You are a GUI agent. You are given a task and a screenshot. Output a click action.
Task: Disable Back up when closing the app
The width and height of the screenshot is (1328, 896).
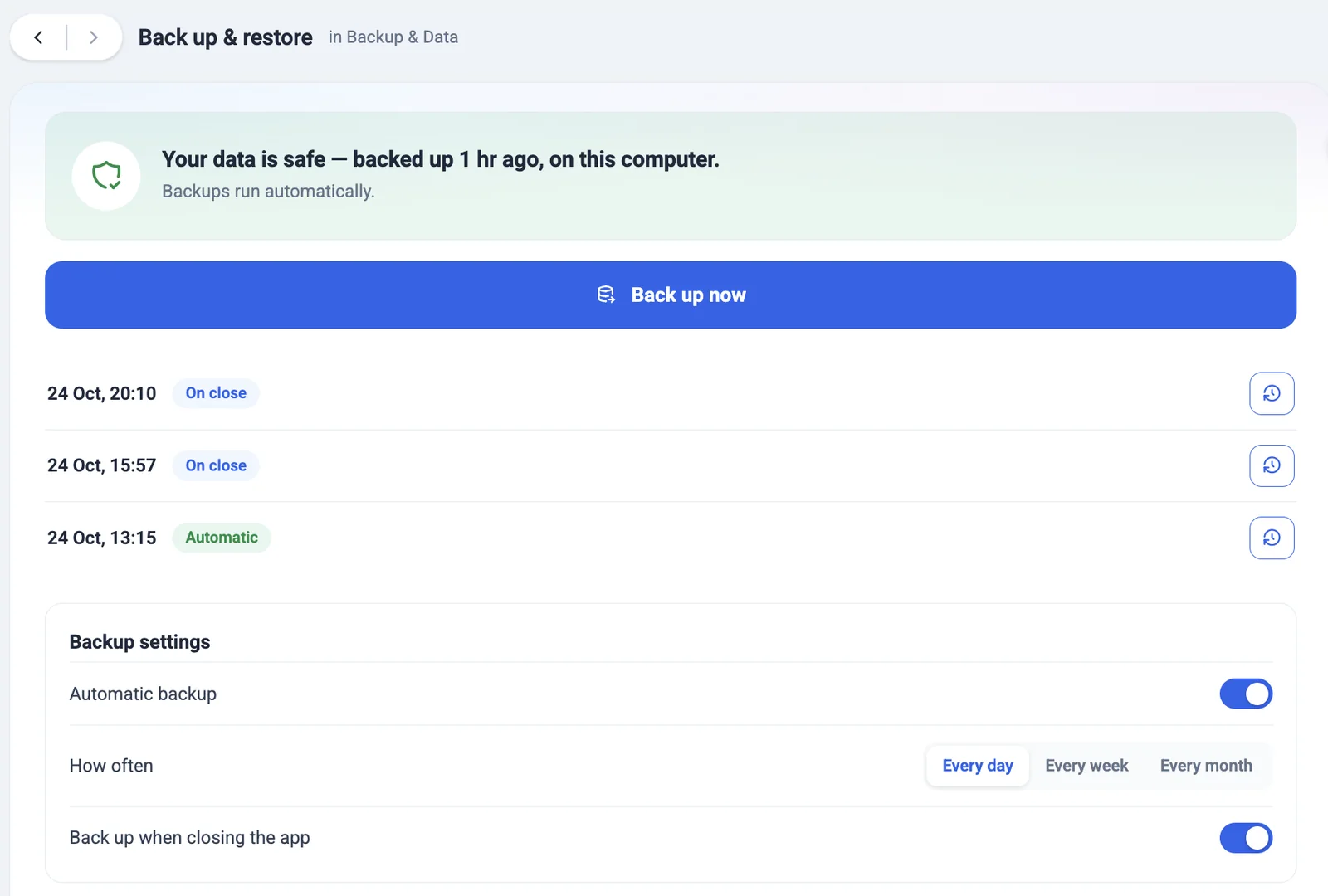click(1246, 838)
